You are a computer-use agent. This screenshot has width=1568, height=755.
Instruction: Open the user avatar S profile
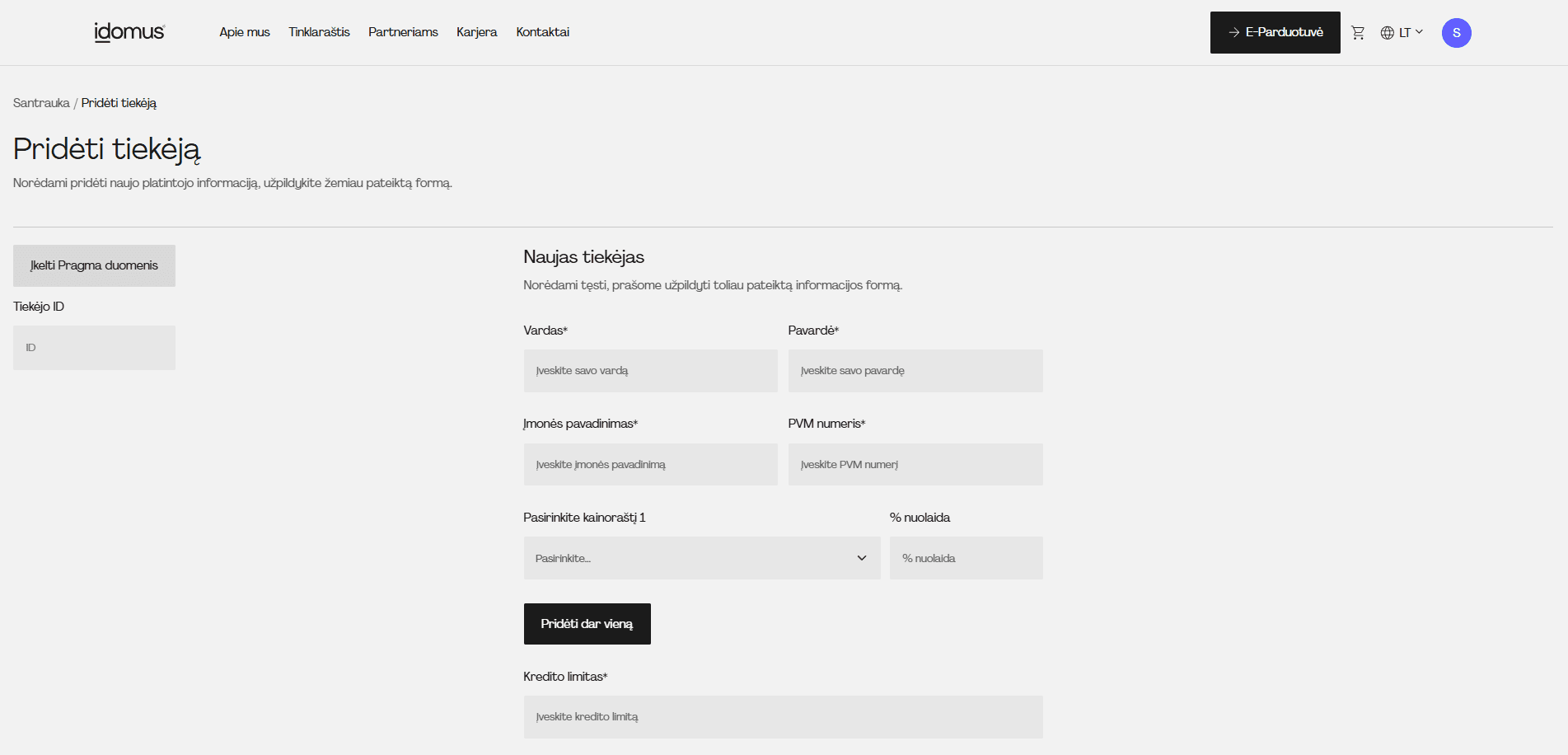pyautogui.click(x=1456, y=33)
